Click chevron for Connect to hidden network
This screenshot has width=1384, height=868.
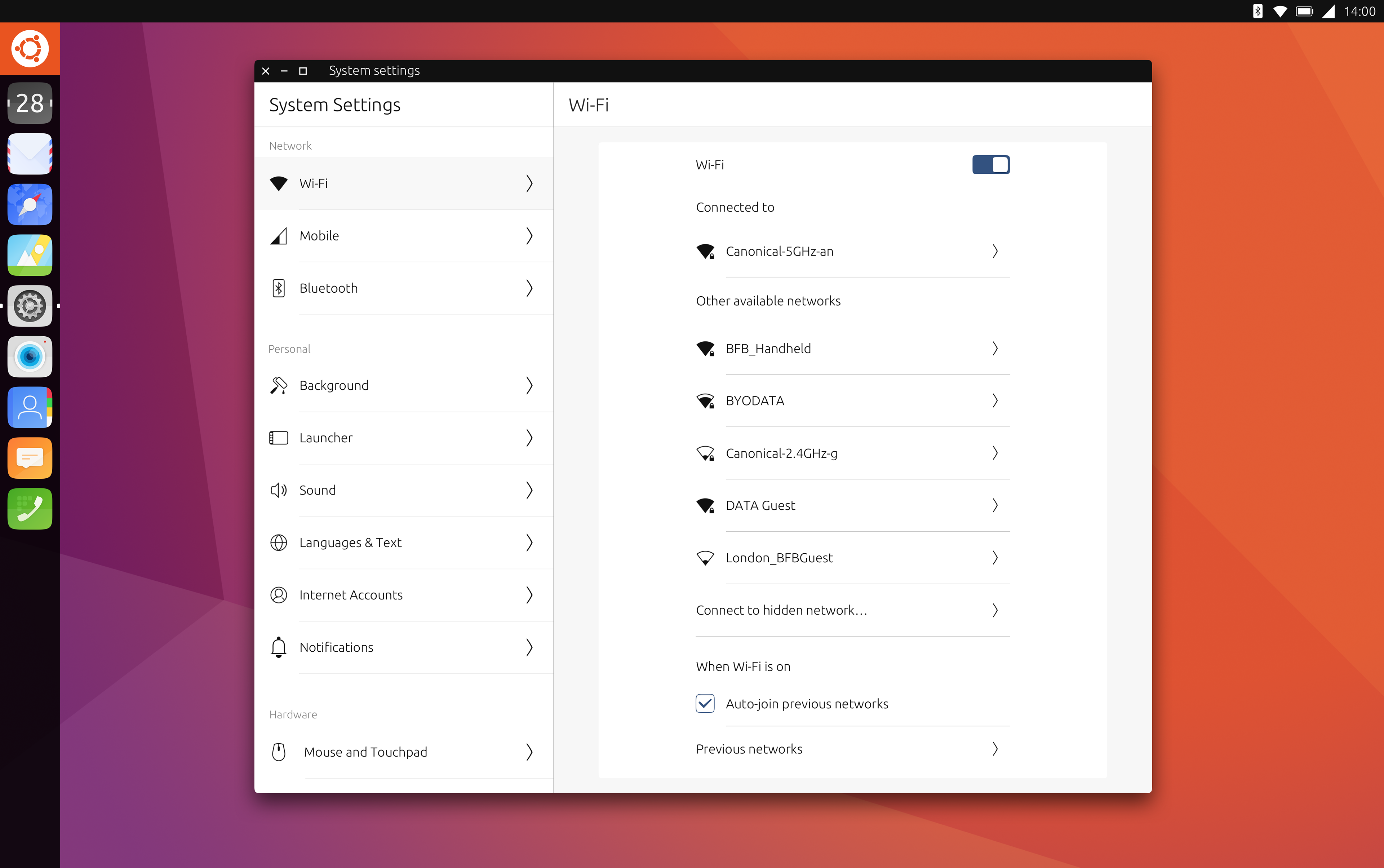[995, 610]
